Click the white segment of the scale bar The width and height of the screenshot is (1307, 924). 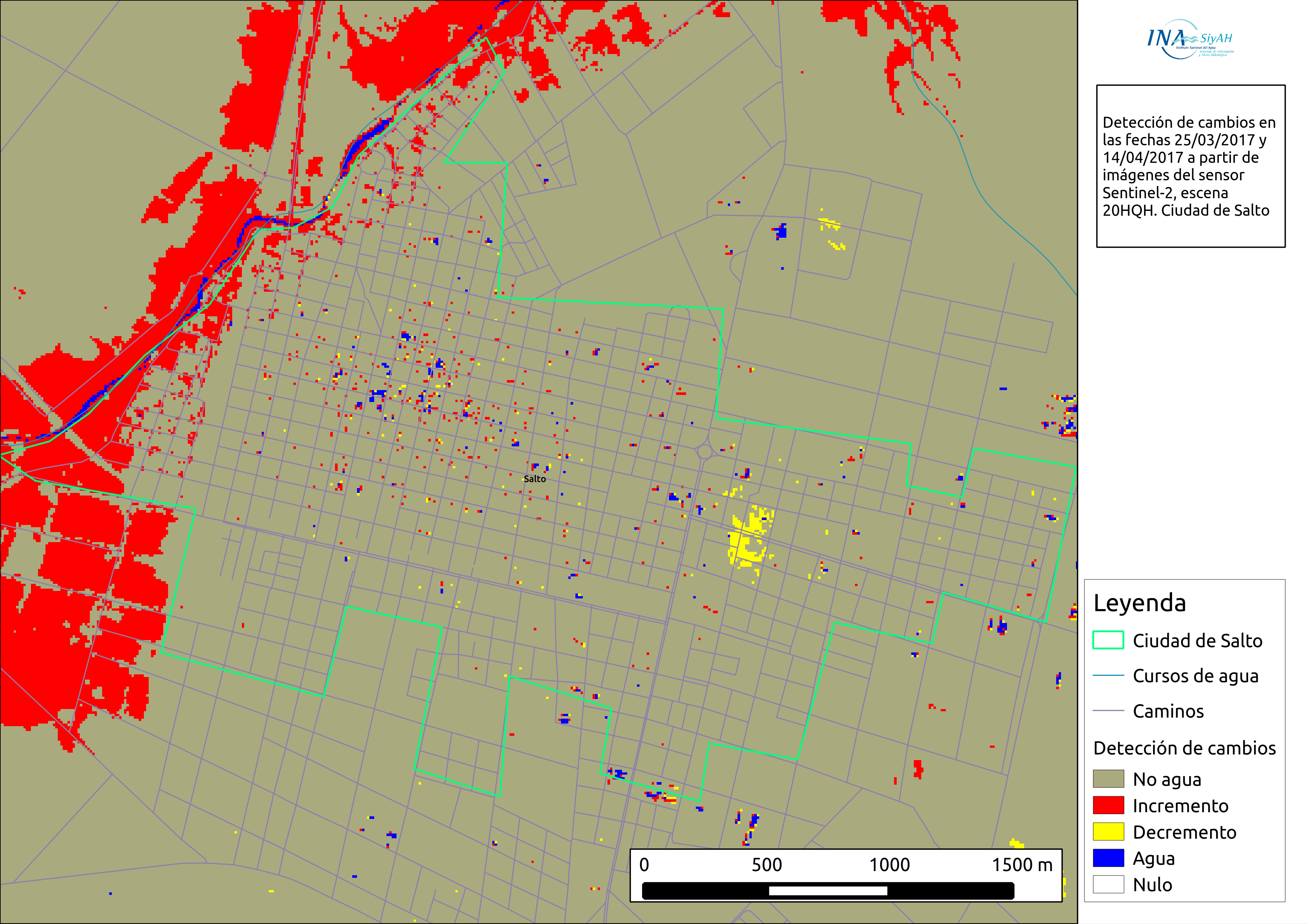828,890
